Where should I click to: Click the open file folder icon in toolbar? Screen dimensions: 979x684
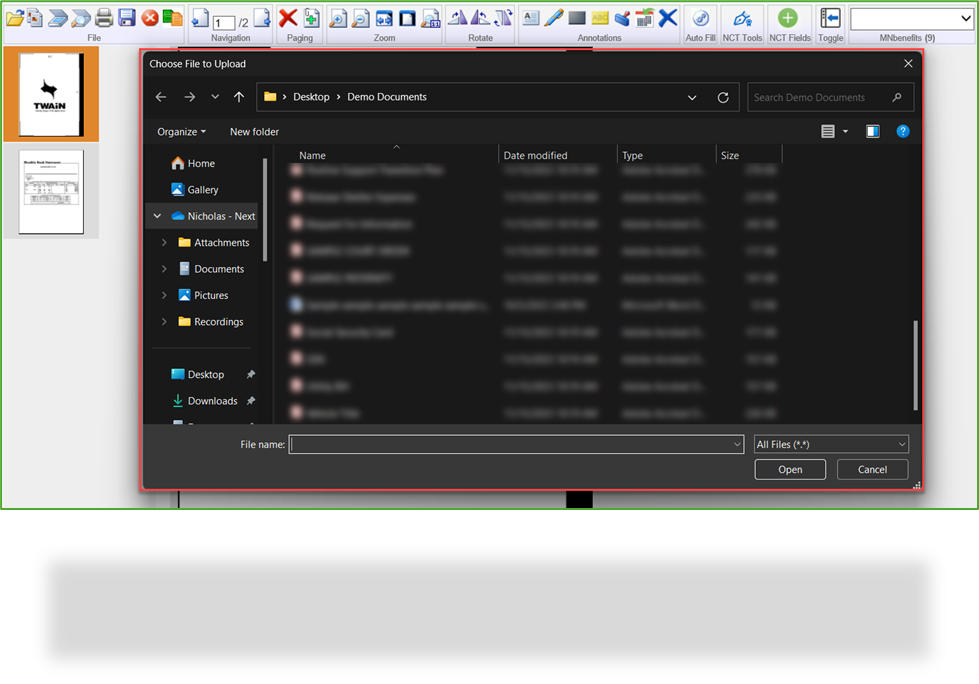pyautogui.click(x=14, y=18)
